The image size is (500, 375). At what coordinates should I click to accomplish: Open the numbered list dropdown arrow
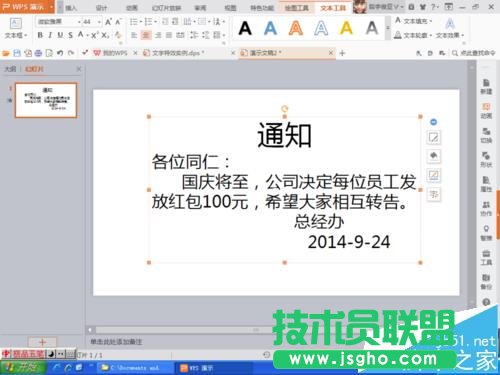coord(156,22)
